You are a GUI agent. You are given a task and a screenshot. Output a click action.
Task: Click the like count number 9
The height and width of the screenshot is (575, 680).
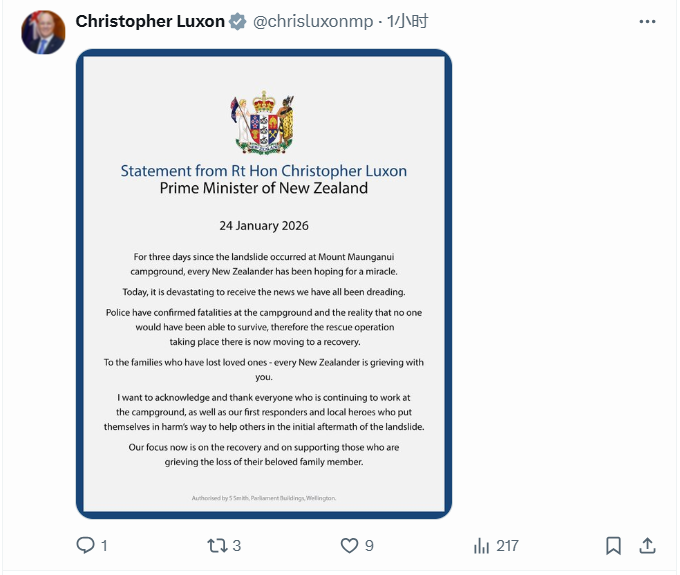coord(370,545)
